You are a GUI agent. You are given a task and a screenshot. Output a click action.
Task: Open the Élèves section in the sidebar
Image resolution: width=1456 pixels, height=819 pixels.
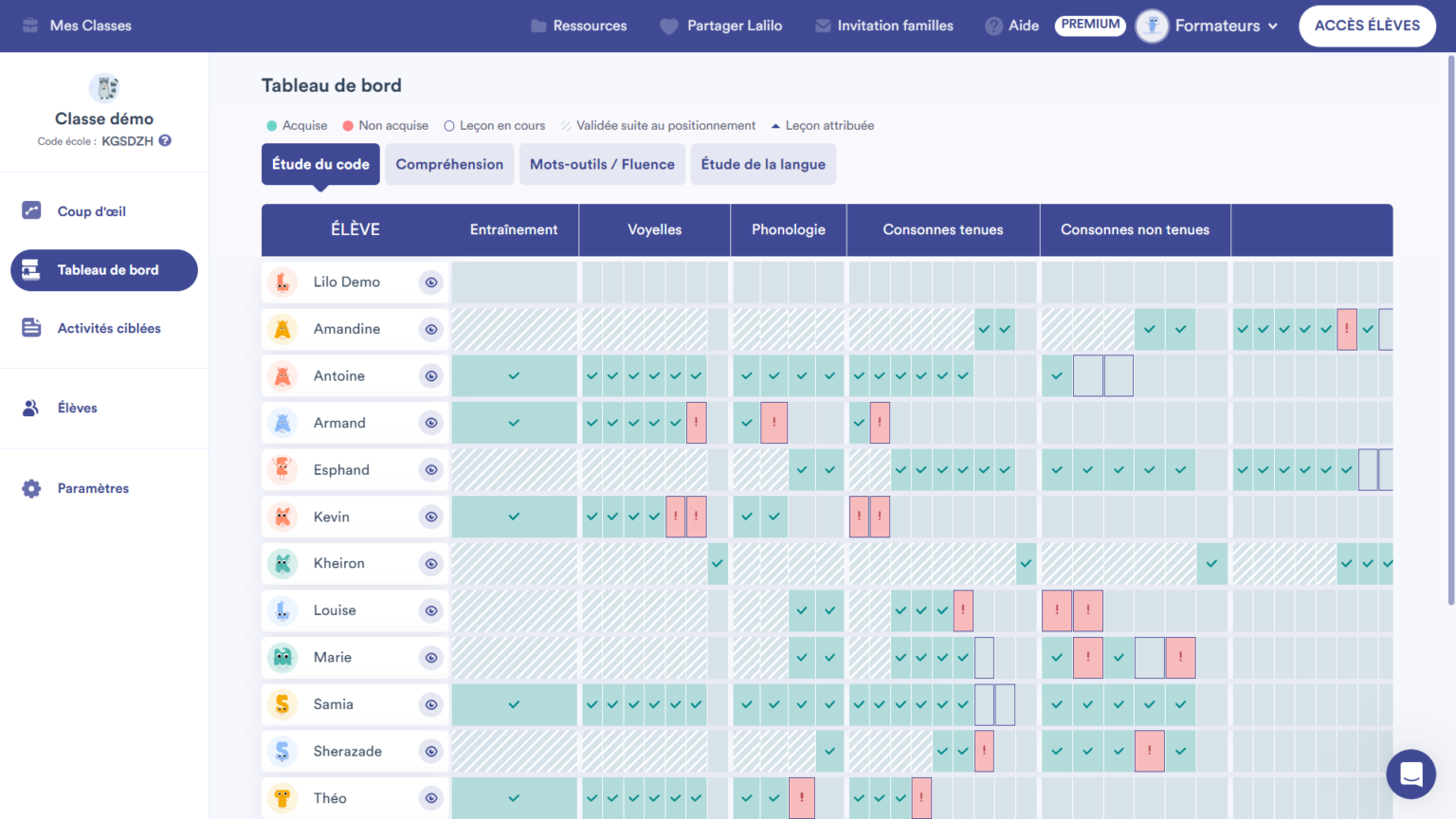78,407
